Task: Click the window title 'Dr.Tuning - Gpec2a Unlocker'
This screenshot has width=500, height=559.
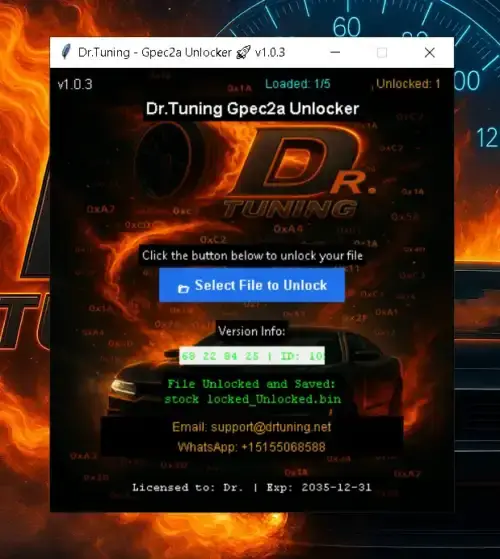Action: [155, 52]
